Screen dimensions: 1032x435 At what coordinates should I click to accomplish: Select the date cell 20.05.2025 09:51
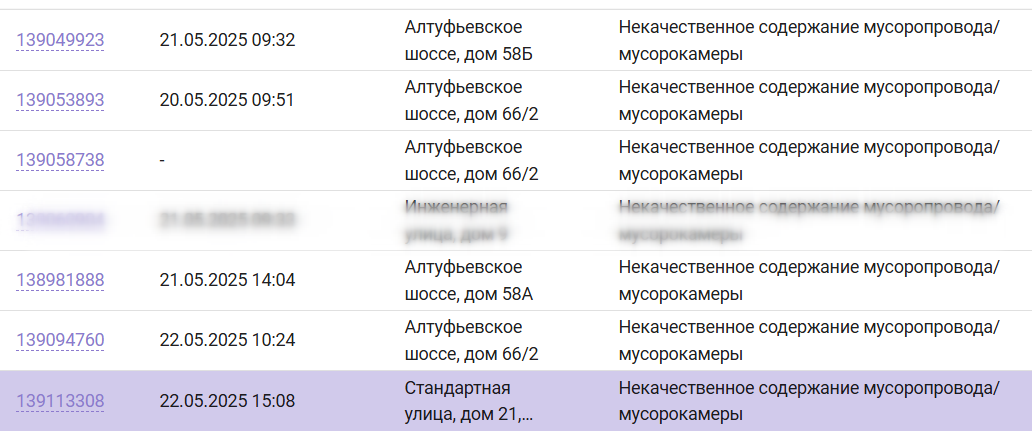[x=227, y=100]
